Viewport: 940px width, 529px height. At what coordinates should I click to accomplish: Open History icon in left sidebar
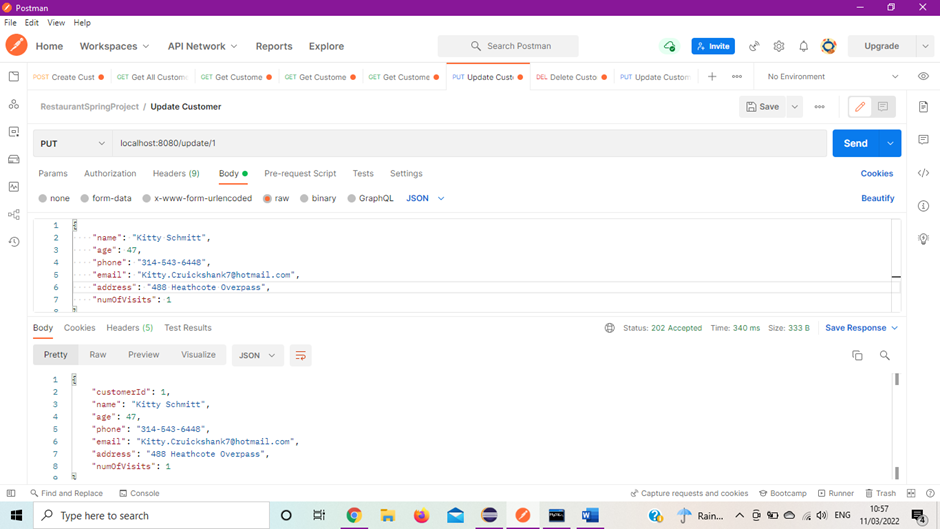[x=14, y=242]
